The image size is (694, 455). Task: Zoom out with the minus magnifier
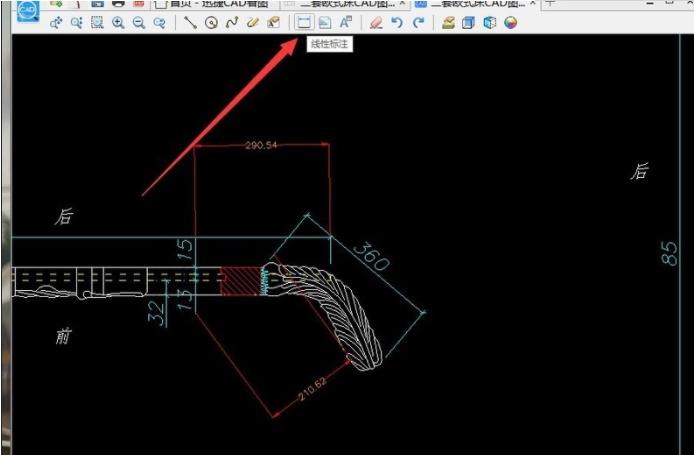[139, 23]
